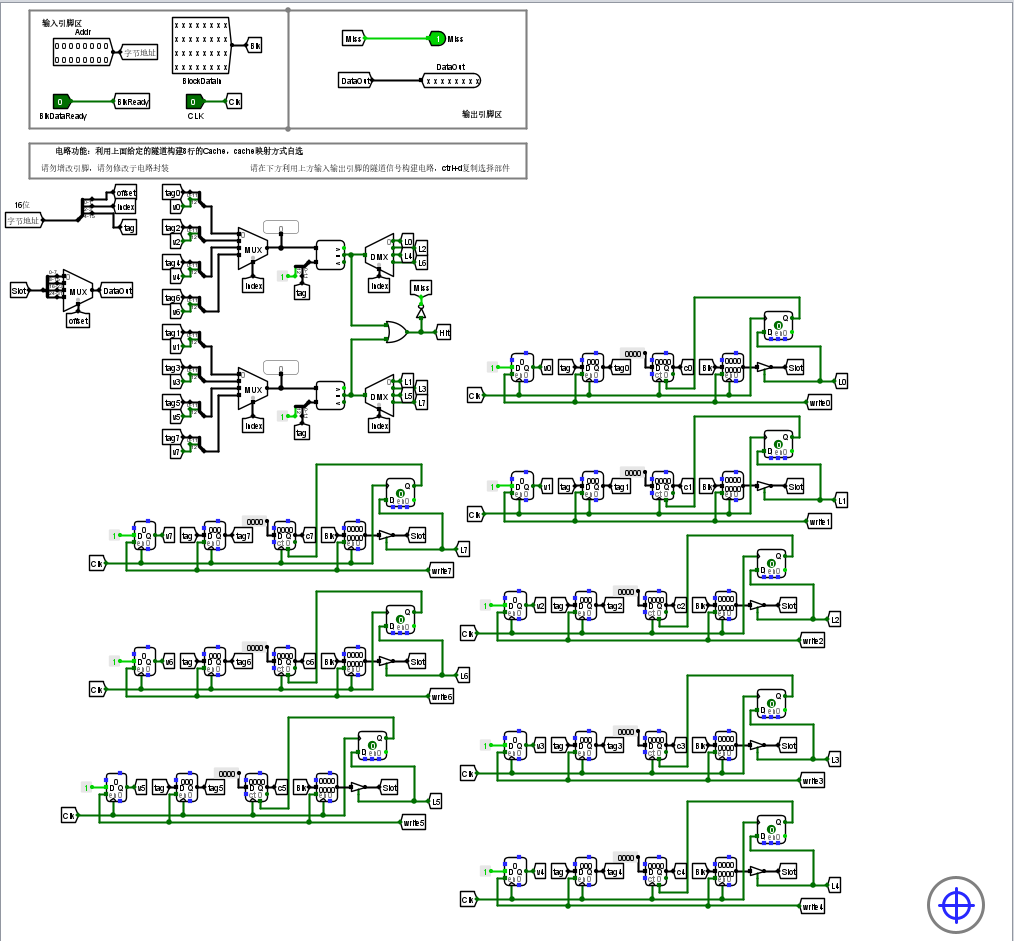Toggle the green constant 1 beside the tag tunnel
Viewport: 1014px width, 941px height.
click(282, 275)
